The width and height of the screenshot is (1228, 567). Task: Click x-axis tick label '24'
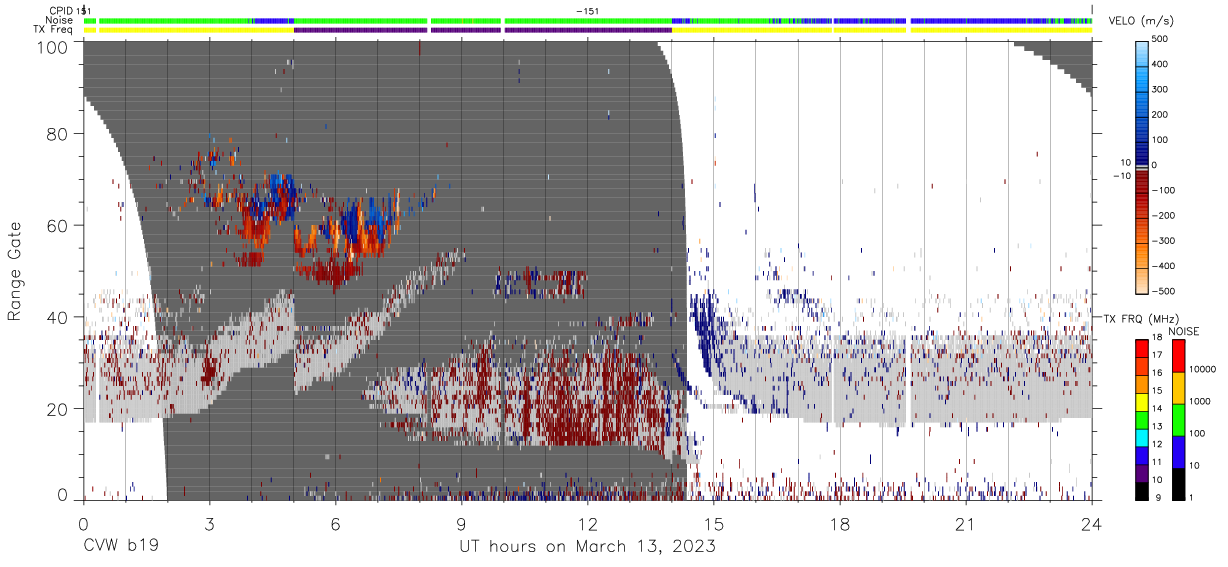tap(1092, 524)
